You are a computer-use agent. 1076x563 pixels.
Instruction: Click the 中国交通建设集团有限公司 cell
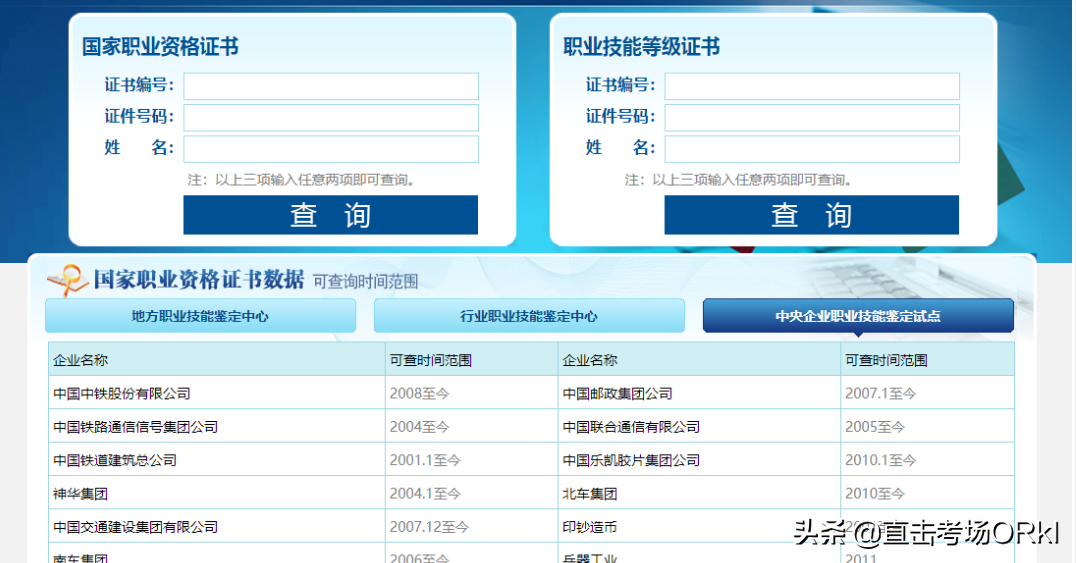[x=217, y=527]
